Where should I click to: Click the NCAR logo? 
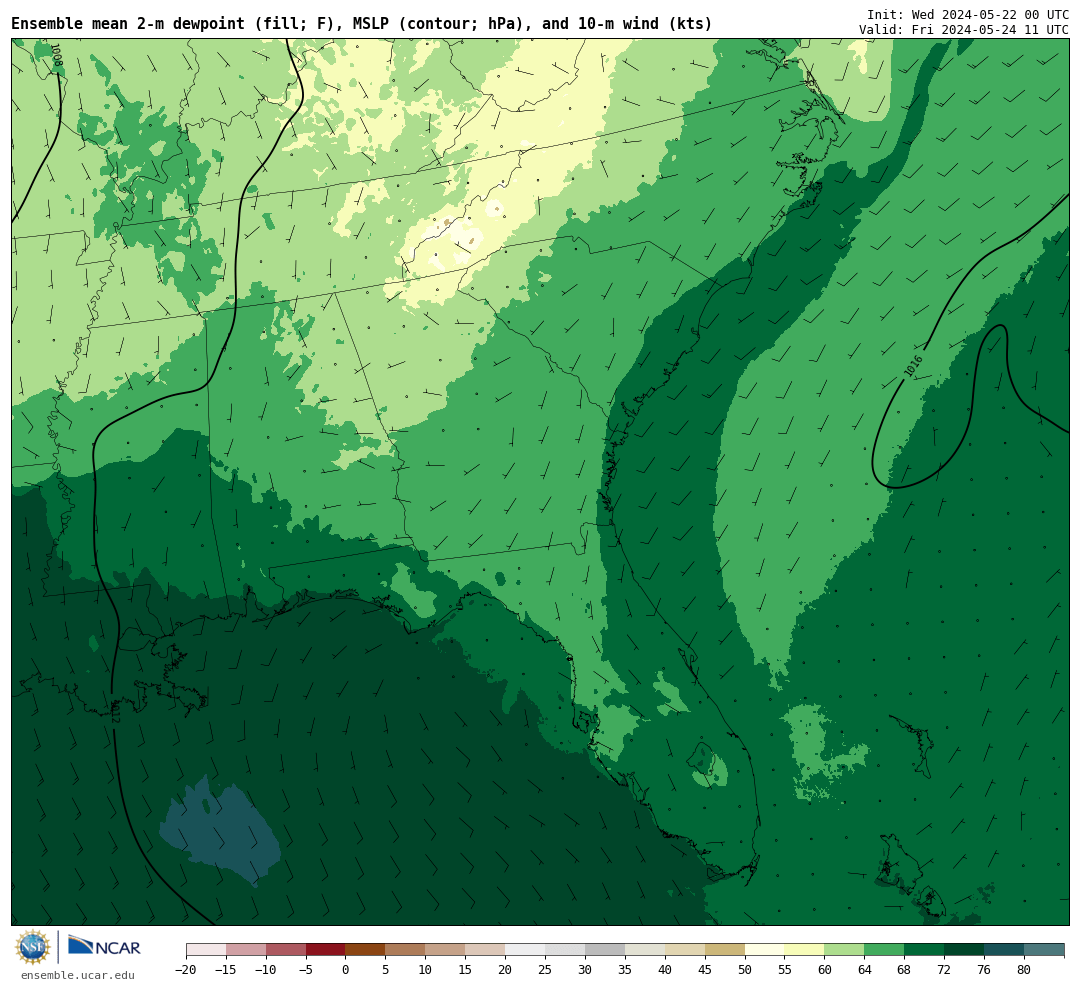[105, 946]
